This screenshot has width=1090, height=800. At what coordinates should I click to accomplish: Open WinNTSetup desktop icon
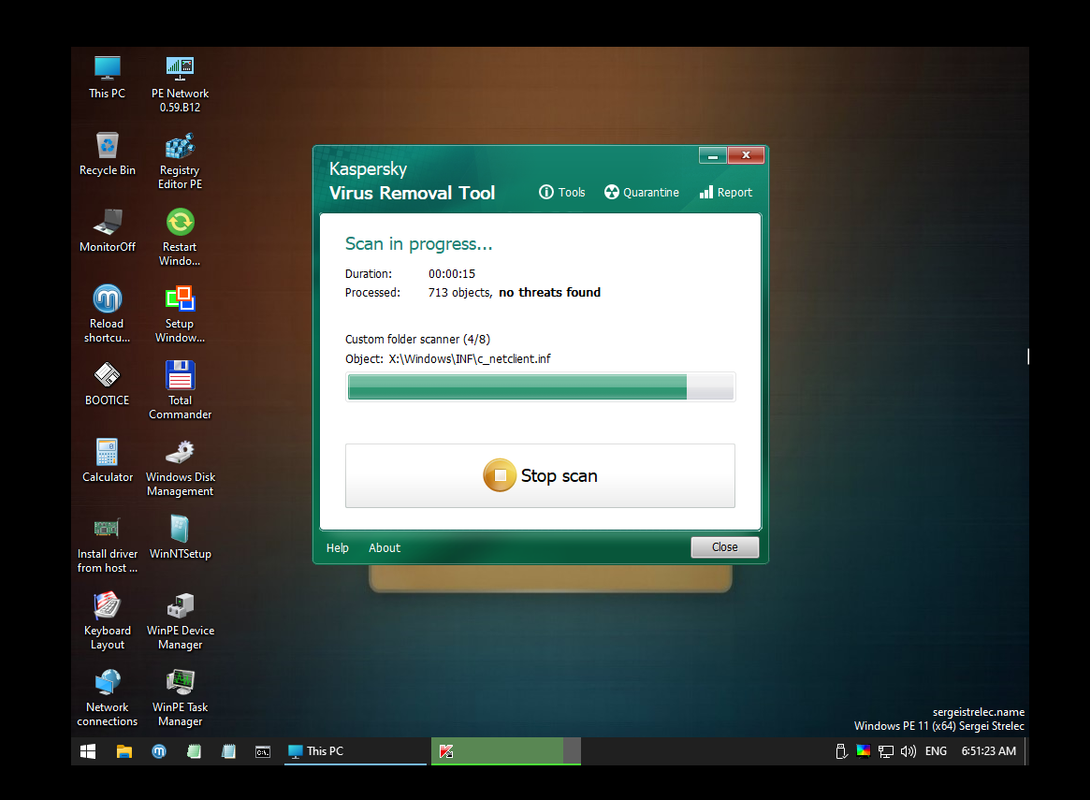179,537
